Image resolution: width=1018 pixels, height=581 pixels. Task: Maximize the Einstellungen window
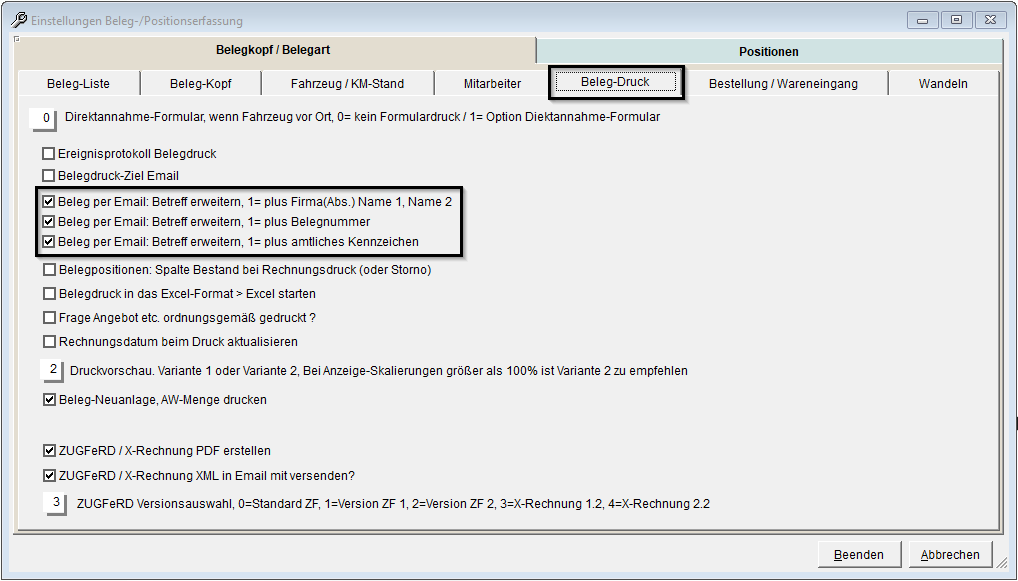[956, 20]
